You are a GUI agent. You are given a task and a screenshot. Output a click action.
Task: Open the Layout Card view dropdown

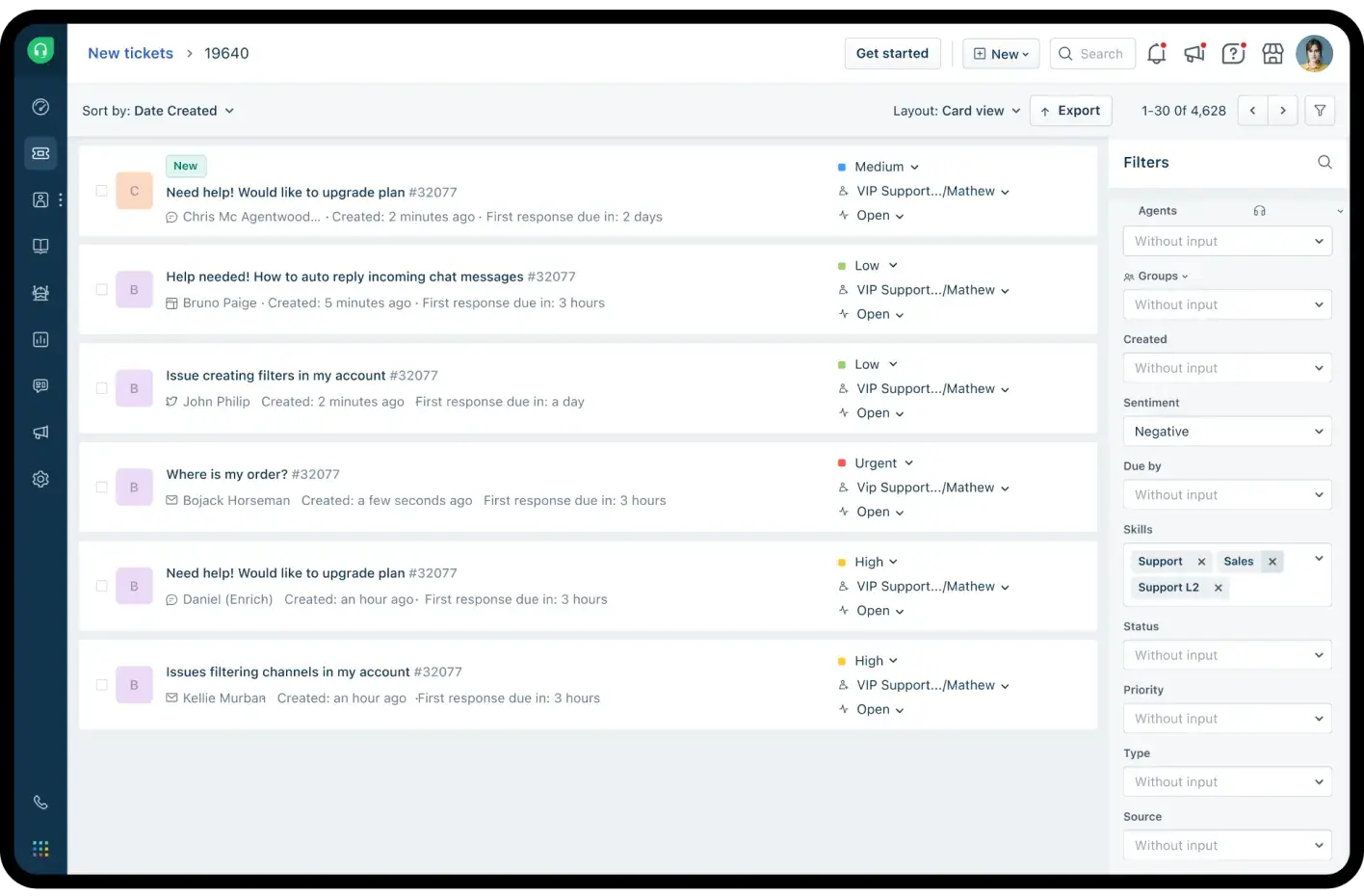pyautogui.click(x=957, y=111)
